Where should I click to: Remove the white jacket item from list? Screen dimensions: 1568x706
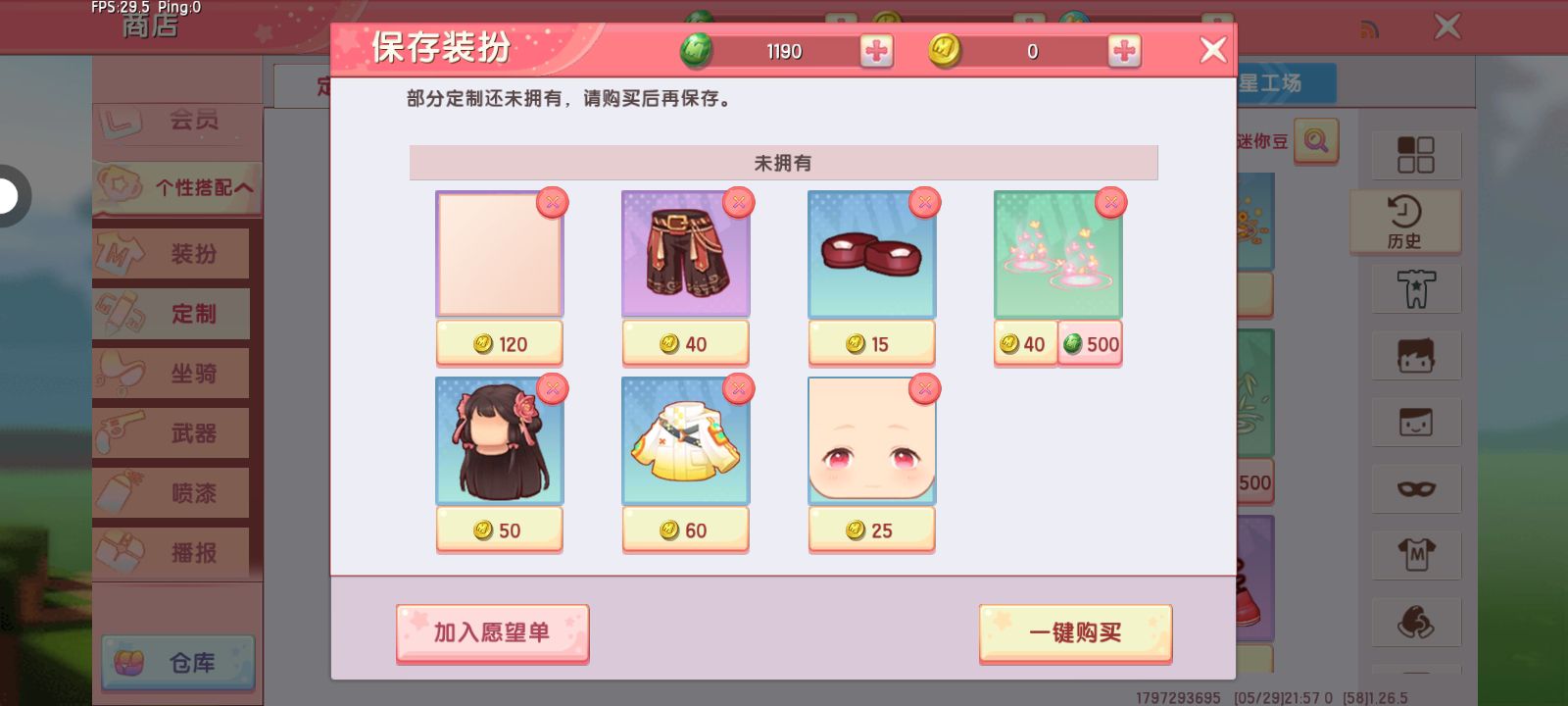pos(739,389)
